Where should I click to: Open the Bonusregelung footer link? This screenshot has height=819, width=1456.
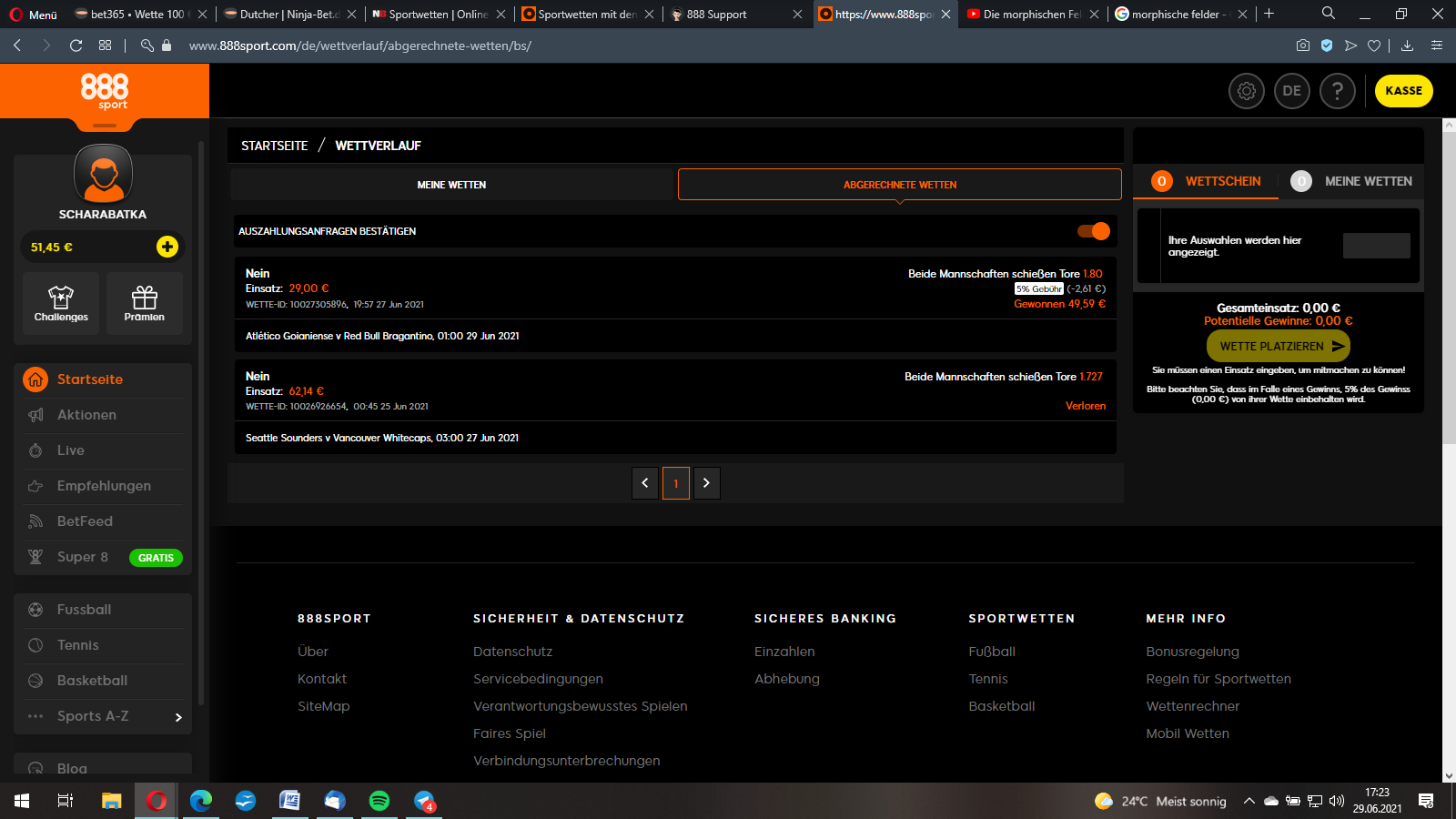(x=1193, y=652)
